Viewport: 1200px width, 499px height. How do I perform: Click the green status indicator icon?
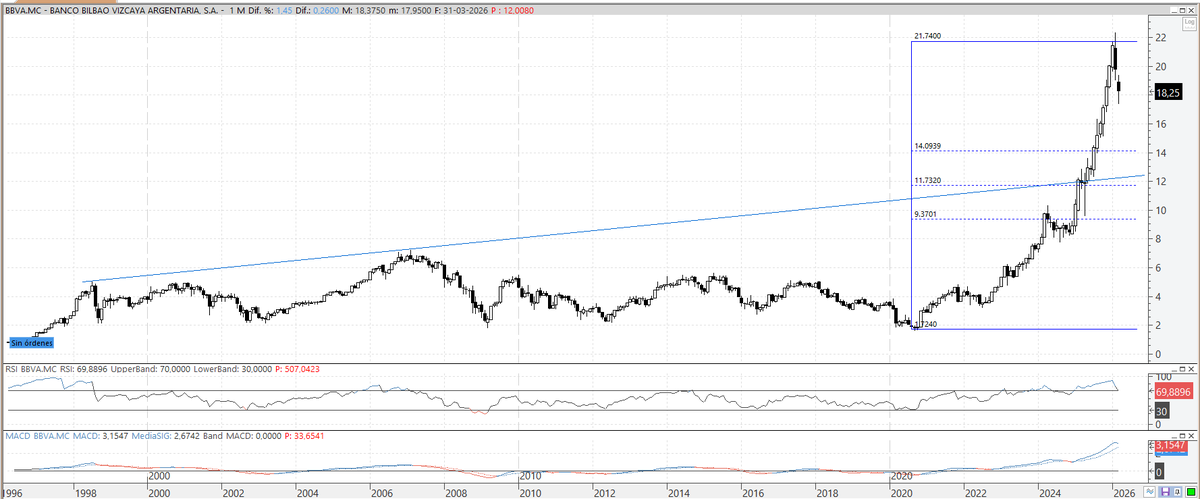point(1190,491)
